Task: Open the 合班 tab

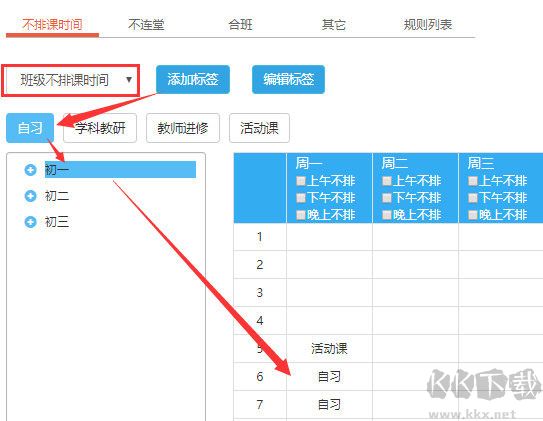Action: pos(240,25)
